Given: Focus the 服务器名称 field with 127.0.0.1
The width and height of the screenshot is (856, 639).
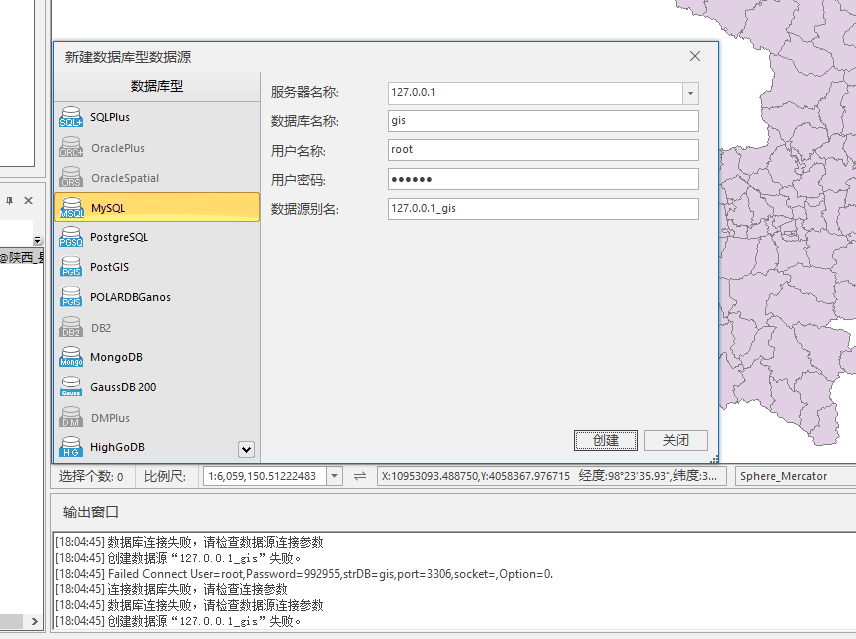Looking at the screenshot, I should (536, 93).
